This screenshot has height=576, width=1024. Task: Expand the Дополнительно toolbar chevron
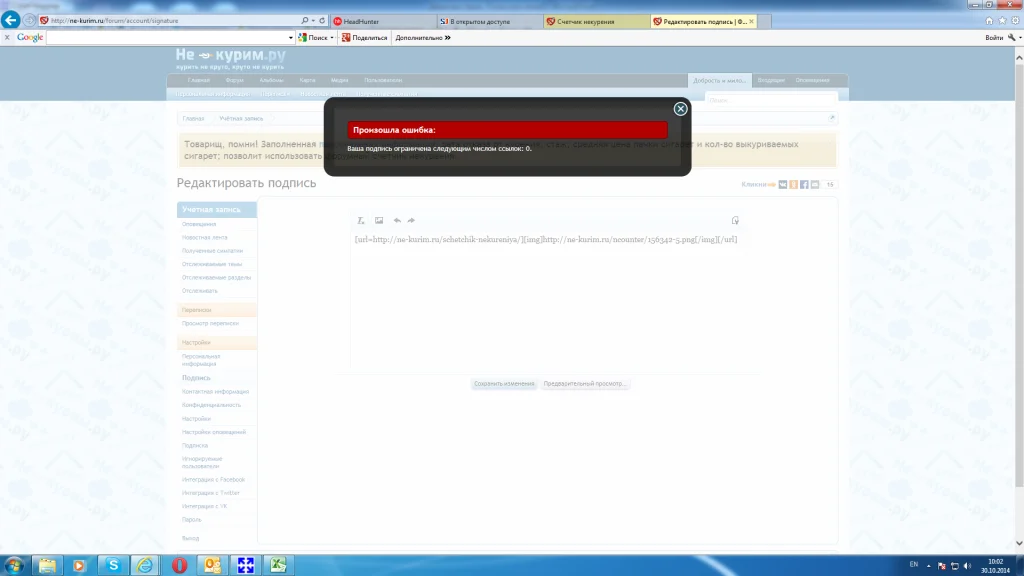click(447, 38)
